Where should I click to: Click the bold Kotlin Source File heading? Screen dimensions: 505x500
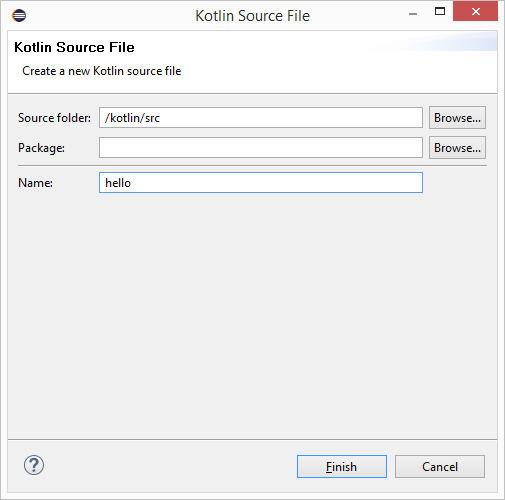(74, 47)
